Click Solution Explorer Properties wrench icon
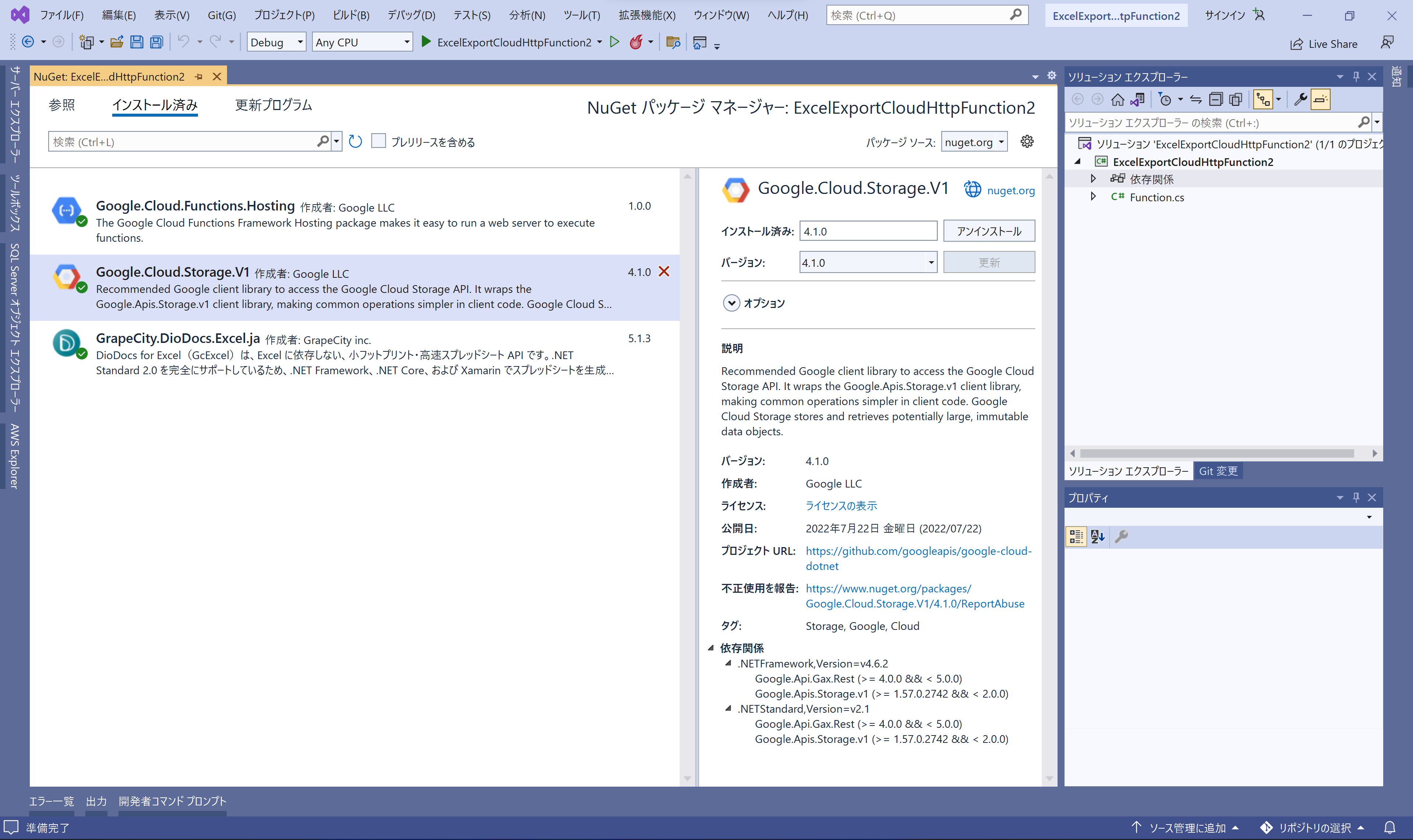Viewport: 1413px width, 840px height. coord(1300,100)
